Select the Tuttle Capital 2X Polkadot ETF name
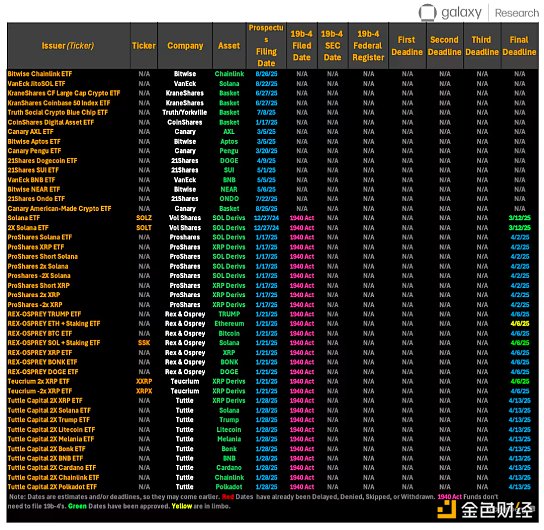Image resolution: width=544 pixels, height=530 pixels. 52,487
